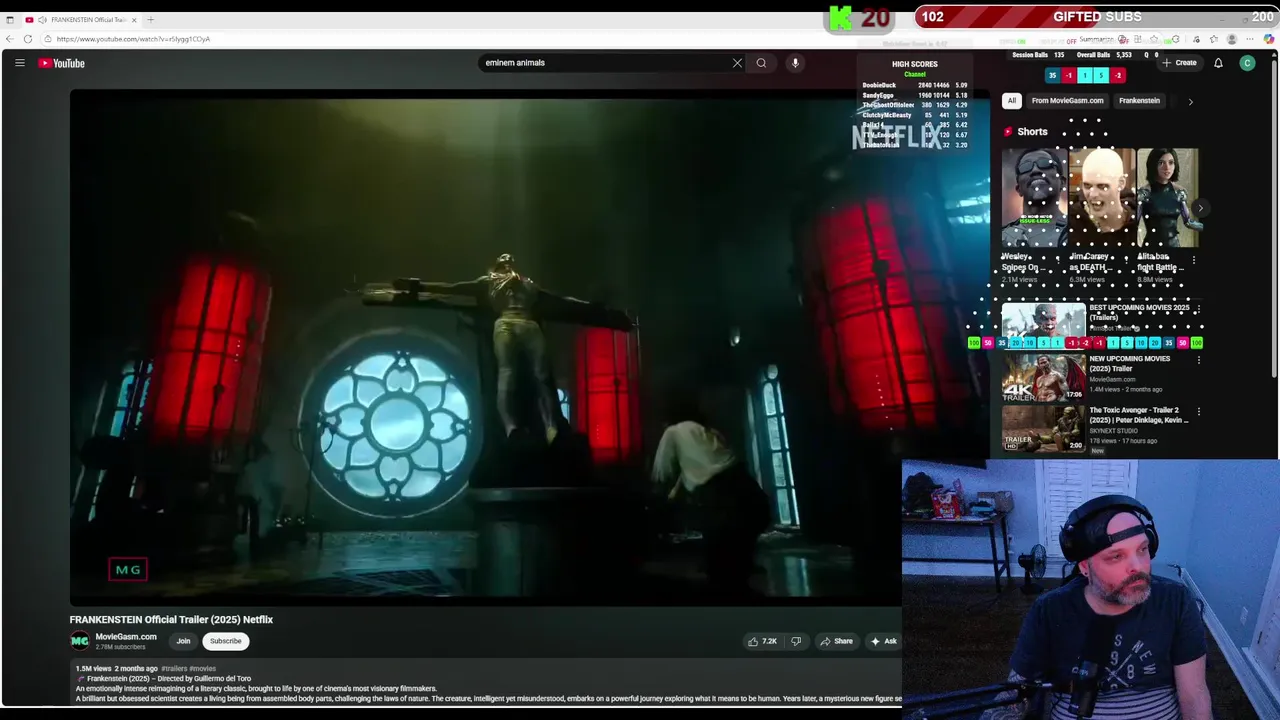Image resolution: width=1280 pixels, height=720 pixels.
Task: Close the FRANKENSTEIN browser tab
Action: pyautogui.click(x=134, y=20)
